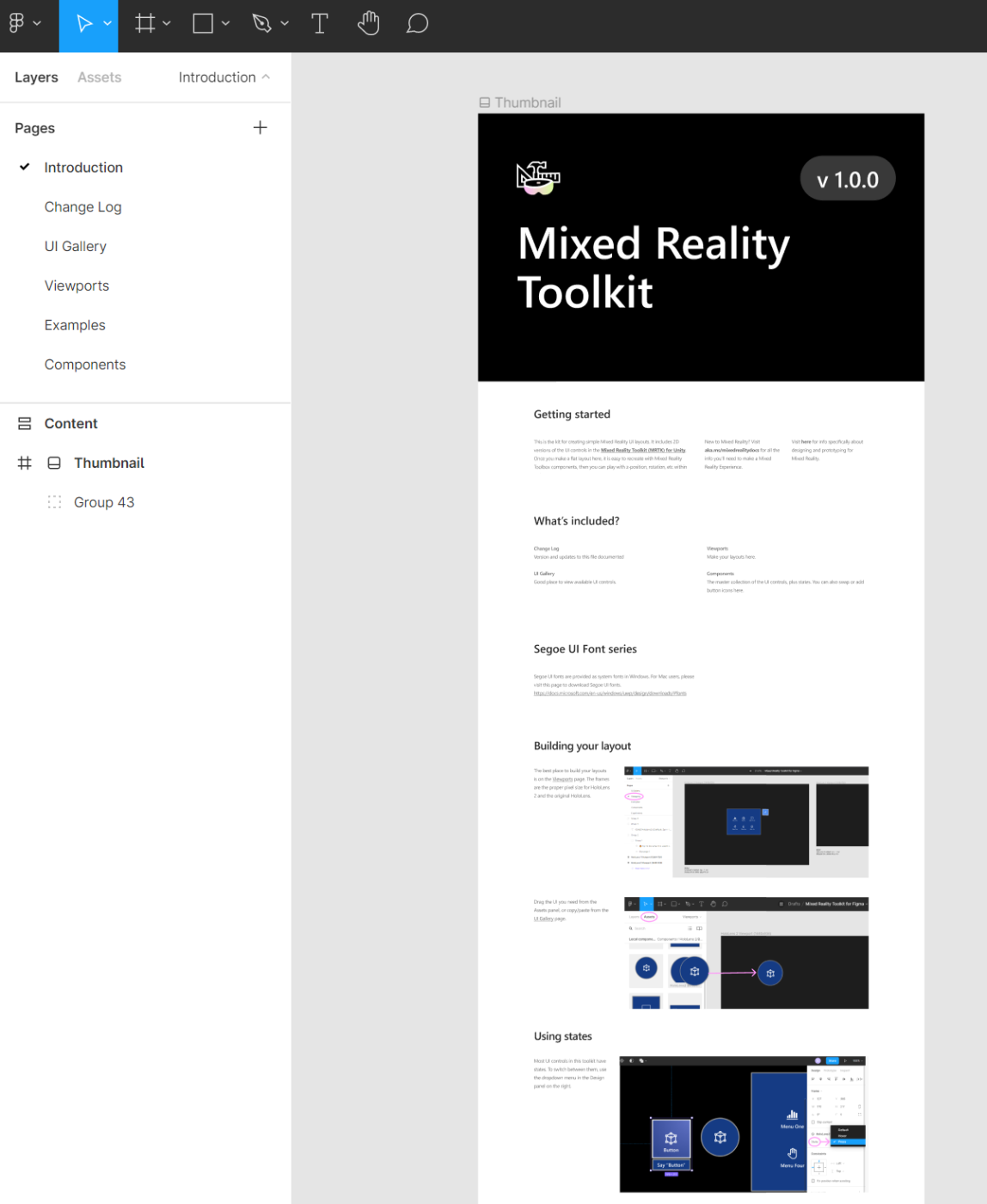This screenshot has width=987, height=1204.
Task: Expand Frame tool dropdown chevron
Action: coord(167,23)
